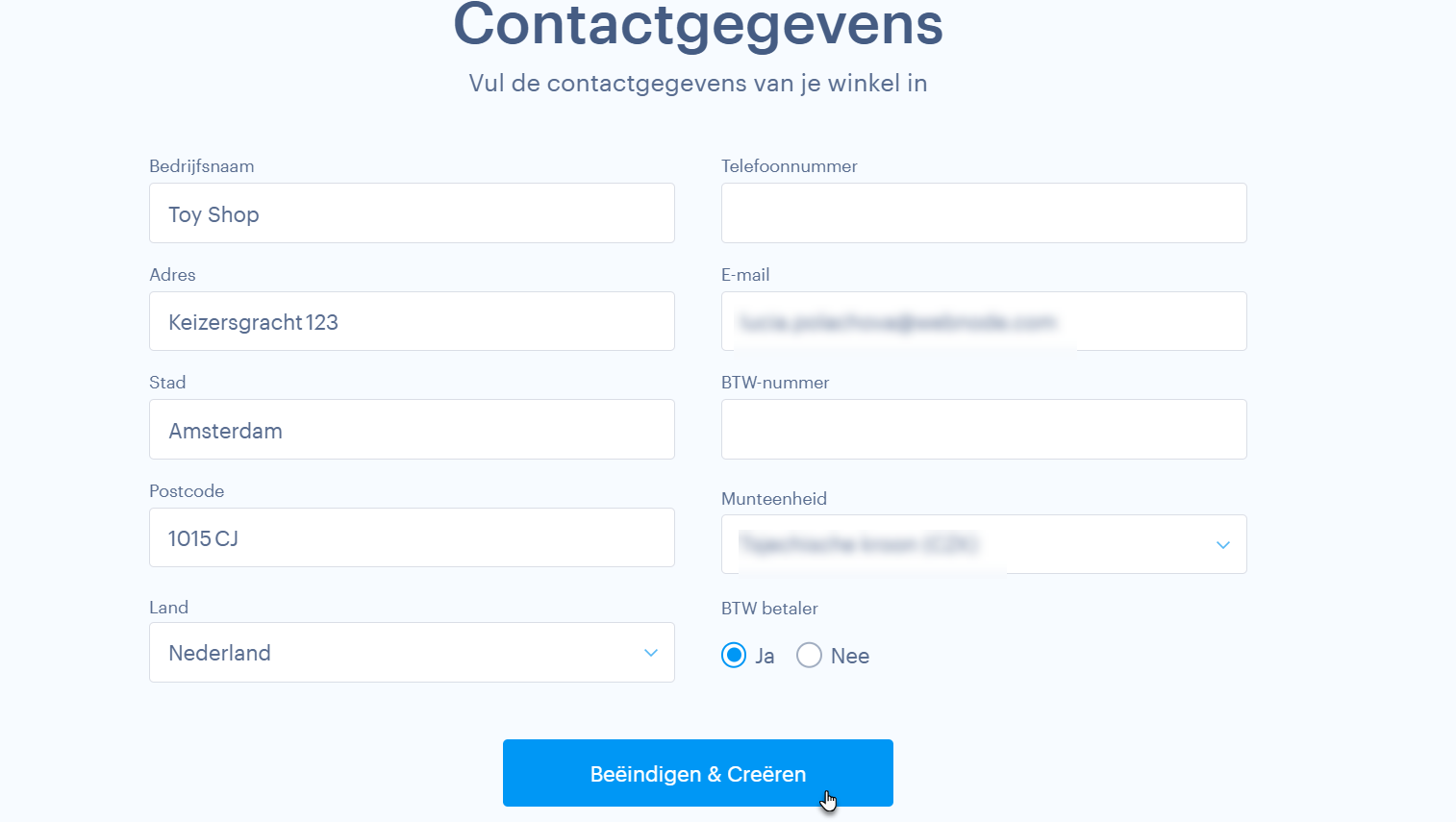
Task: Click the Adres field with Keizersgracht 123
Action: (412, 321)
